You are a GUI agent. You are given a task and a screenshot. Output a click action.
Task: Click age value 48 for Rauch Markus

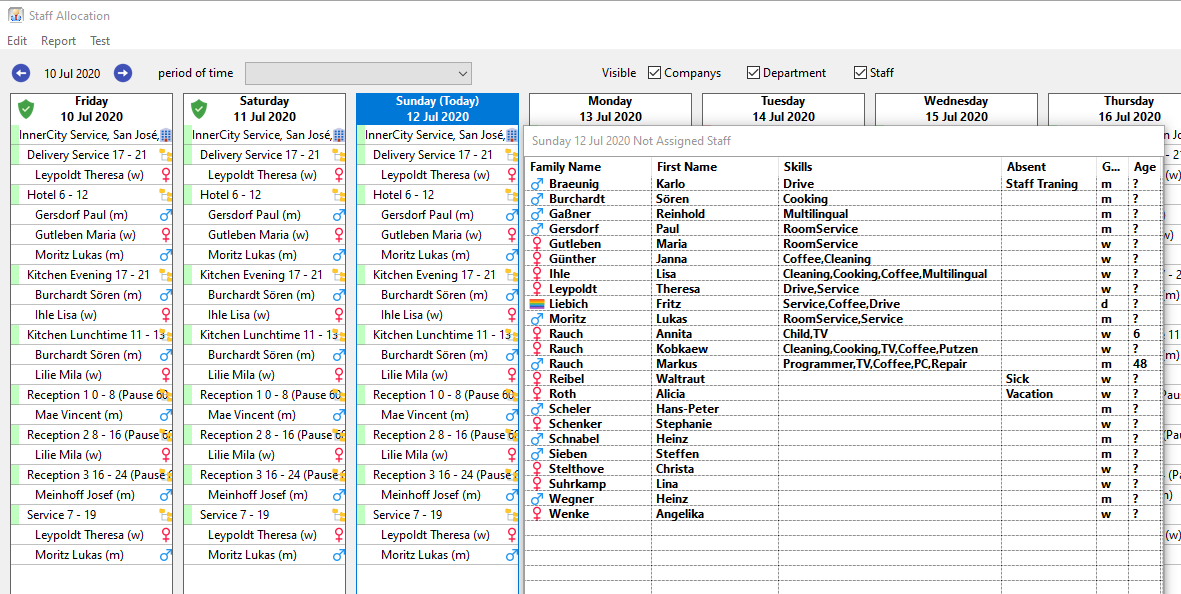coord(1140,364)
